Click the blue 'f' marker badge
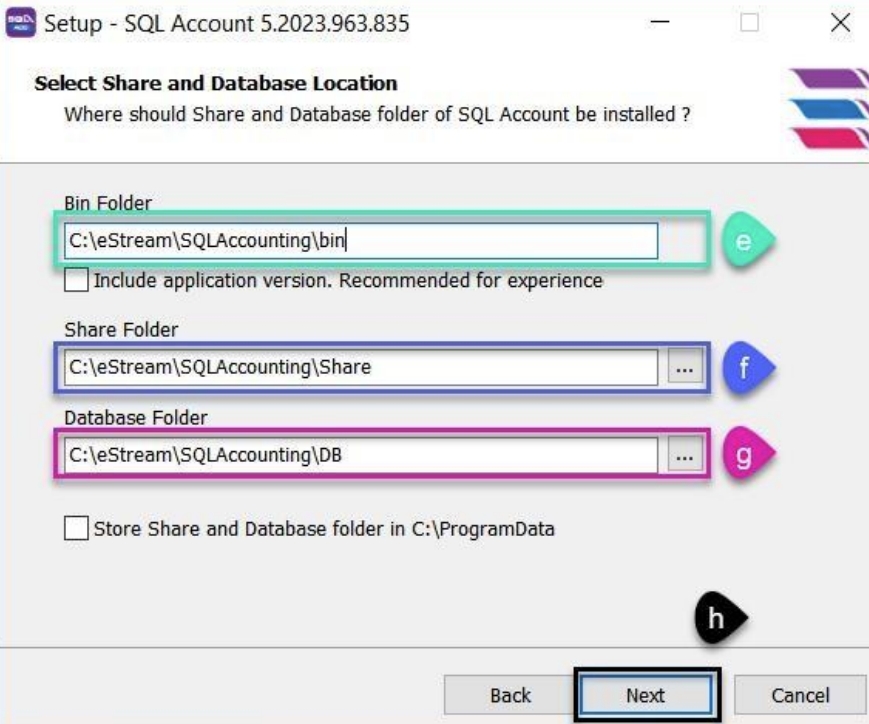The height and width of the screenshot is (724, 869). (745, 367)
